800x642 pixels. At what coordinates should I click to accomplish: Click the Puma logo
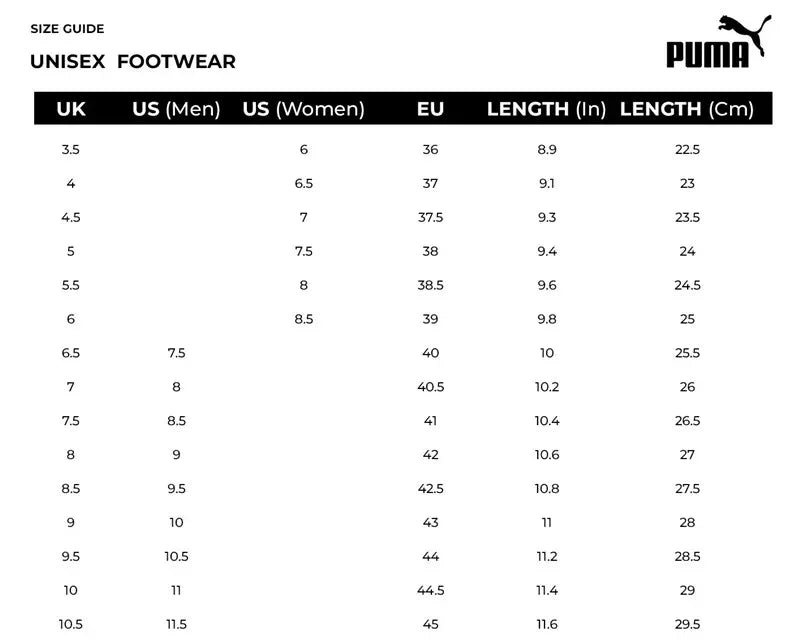point(718,42)
